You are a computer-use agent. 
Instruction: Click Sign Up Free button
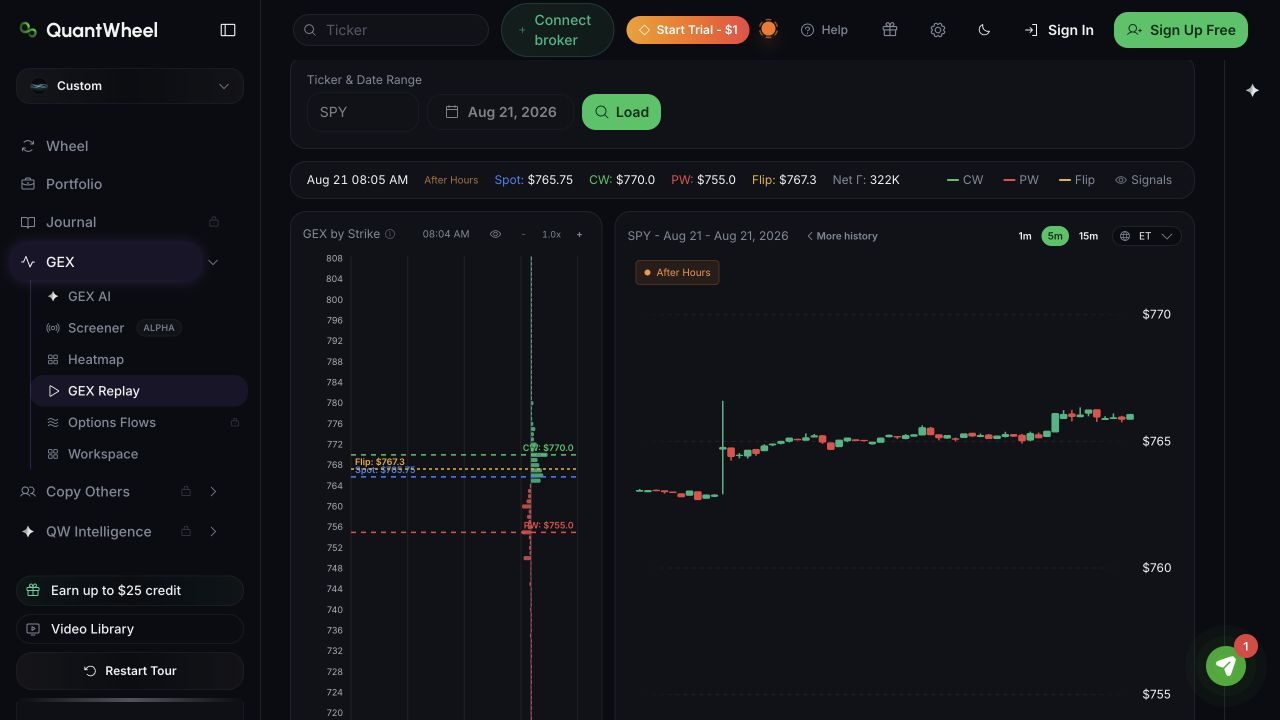(1181, 30)
